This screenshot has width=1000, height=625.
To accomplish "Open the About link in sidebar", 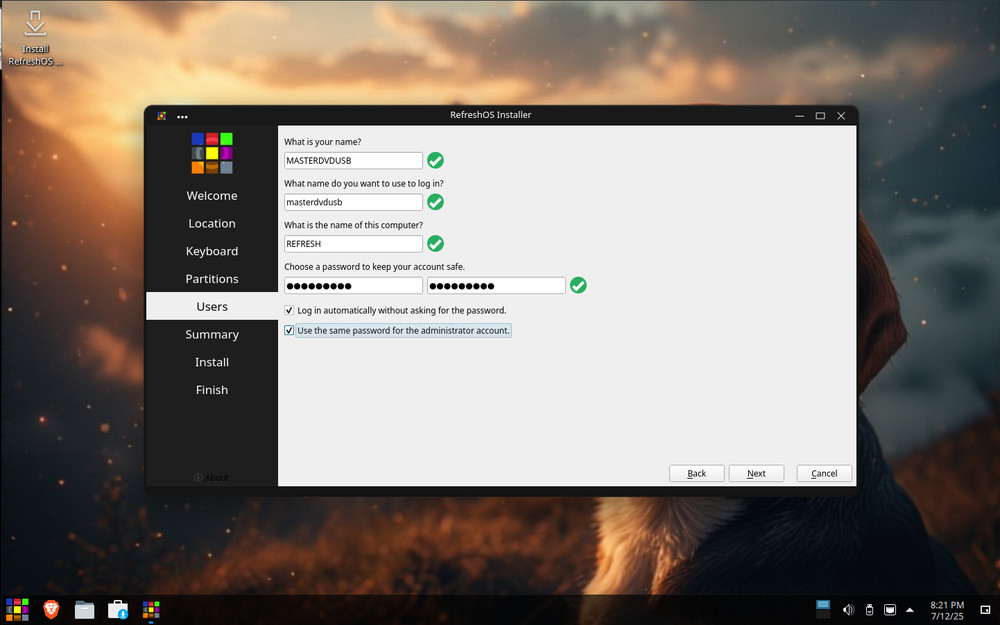I will tap(212, 477).
